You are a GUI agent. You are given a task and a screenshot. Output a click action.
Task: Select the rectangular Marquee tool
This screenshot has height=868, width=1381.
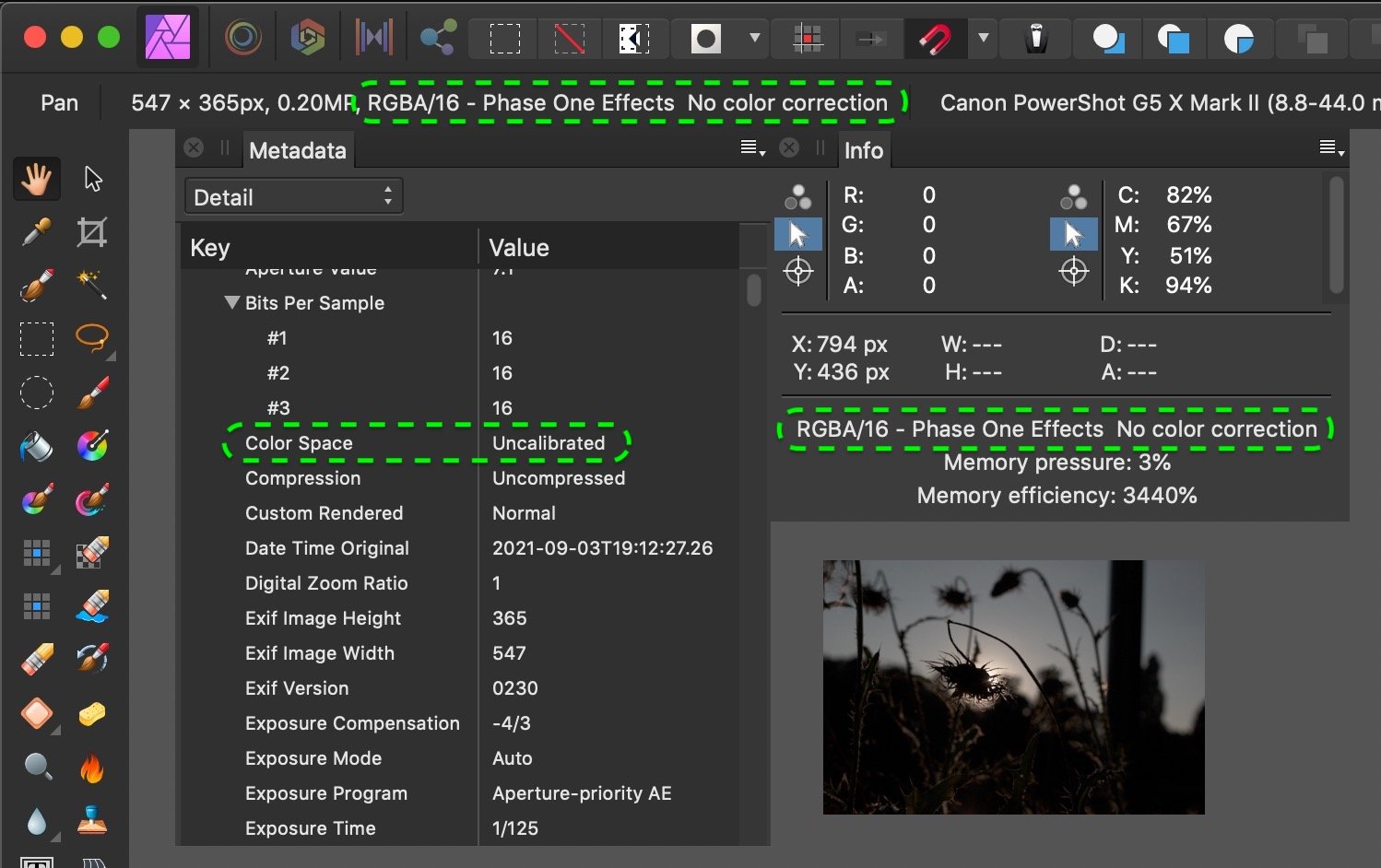(x=37, y=339)
